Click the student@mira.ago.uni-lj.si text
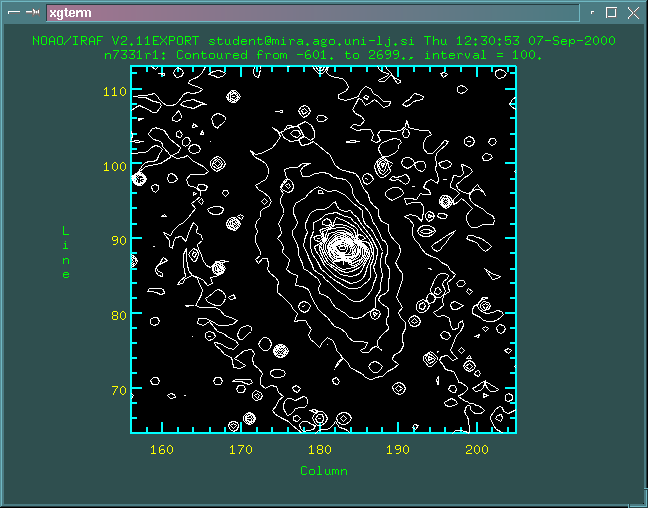The image size is (648, 508). point(312,41)
